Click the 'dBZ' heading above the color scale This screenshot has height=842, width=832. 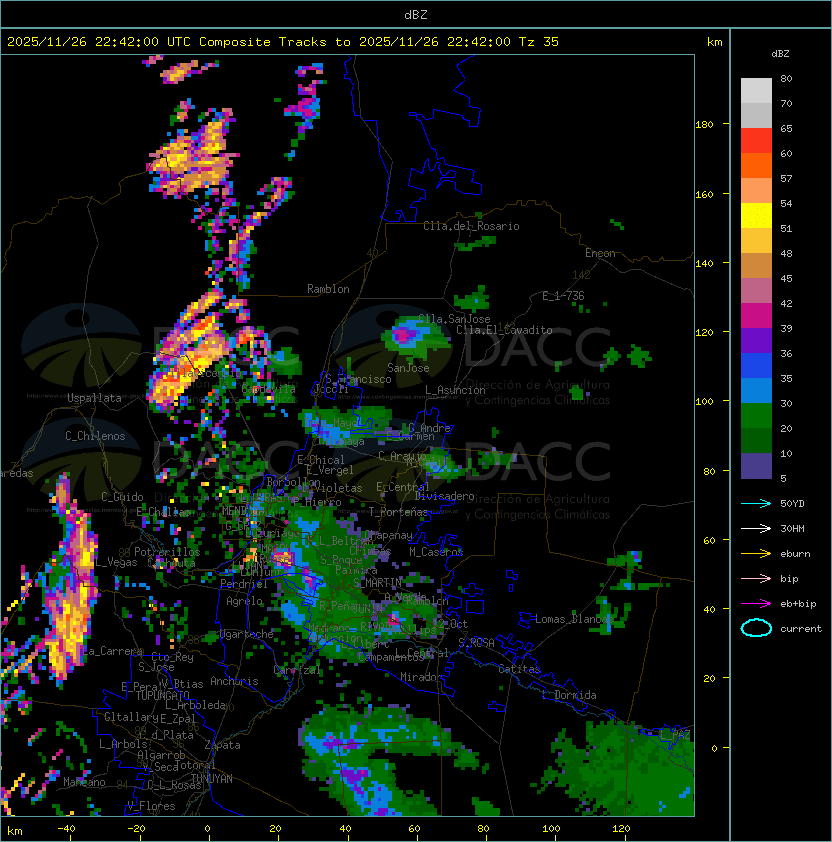[x=780, y=54]
